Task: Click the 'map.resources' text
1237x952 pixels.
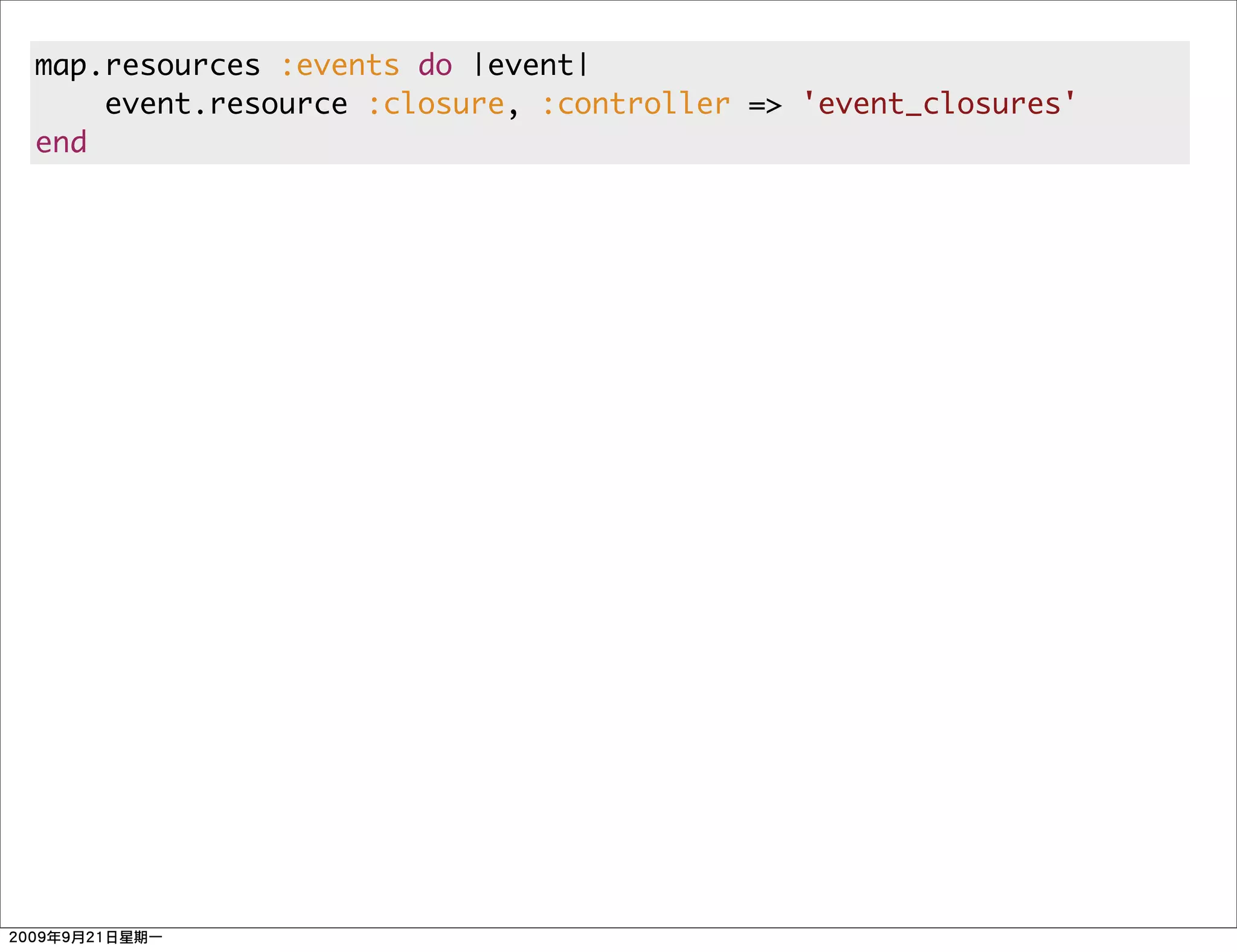Action: pyautogui.click(x=147, y=65)
